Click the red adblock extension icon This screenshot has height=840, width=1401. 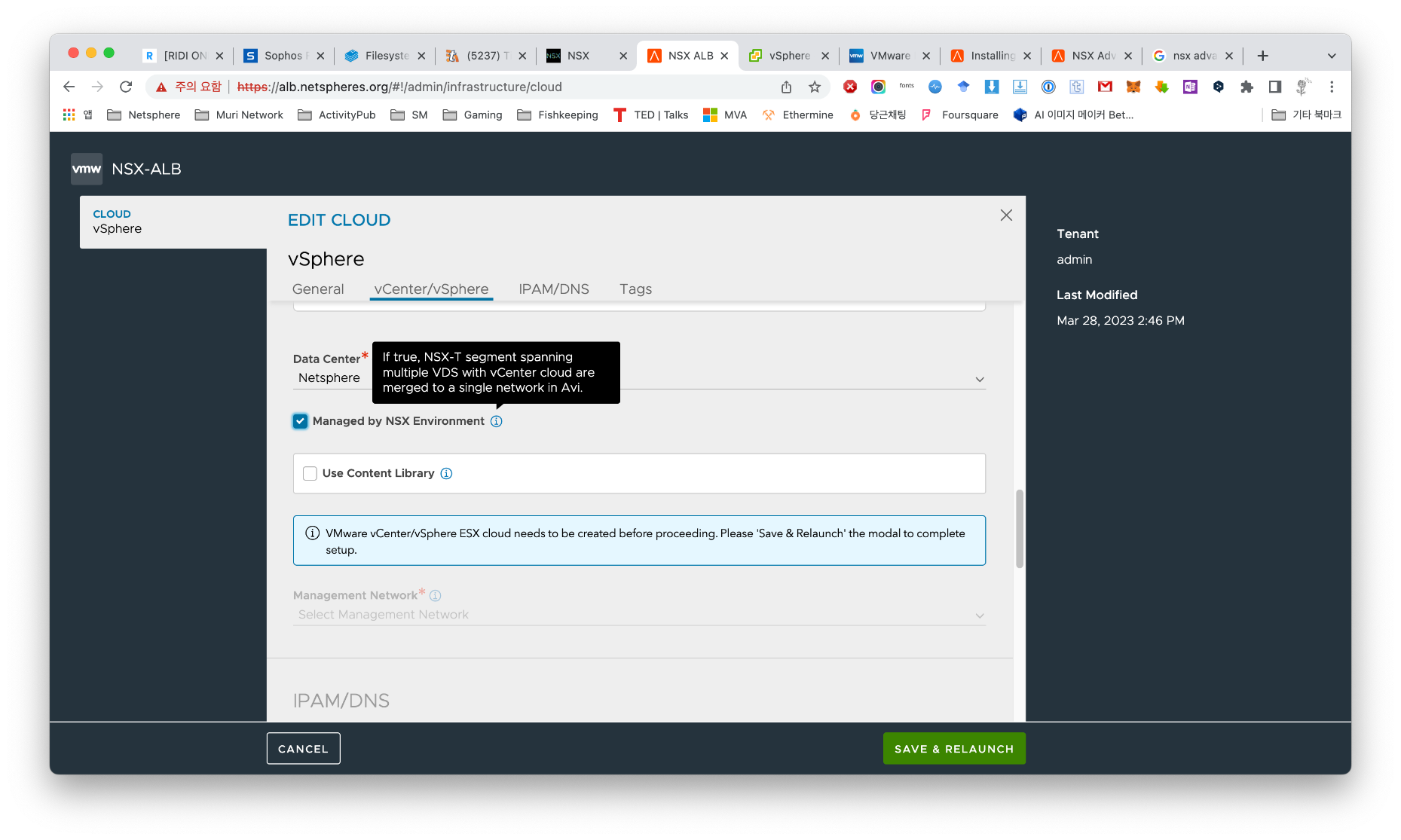850,87
